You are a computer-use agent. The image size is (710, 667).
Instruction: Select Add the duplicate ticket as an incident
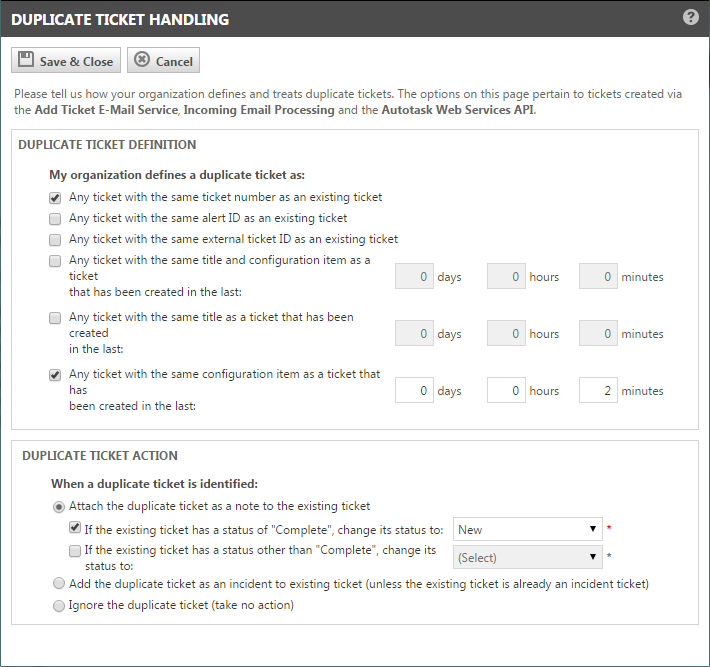point(59,583)
